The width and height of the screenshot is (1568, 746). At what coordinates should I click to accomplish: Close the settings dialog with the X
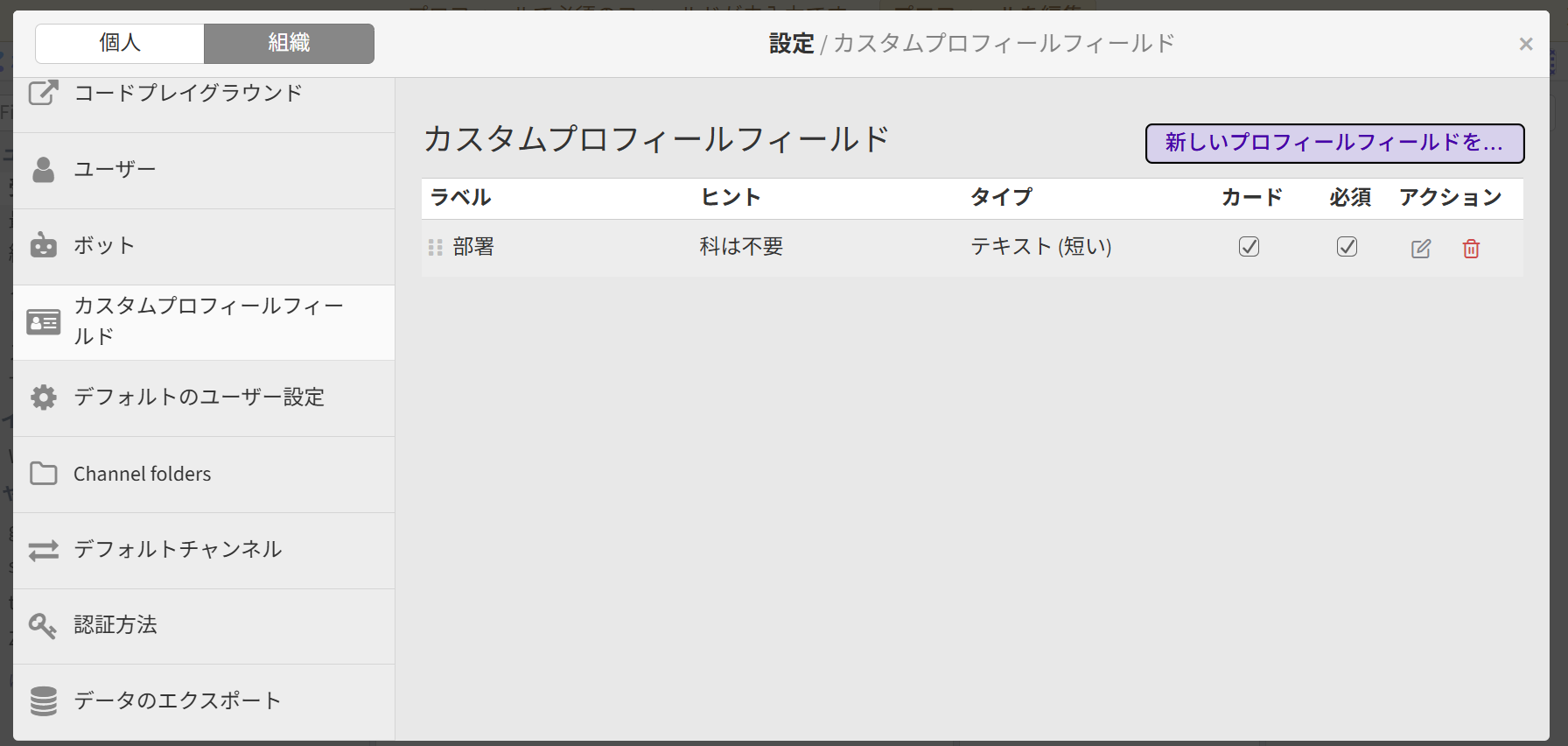coord(1525,44)
